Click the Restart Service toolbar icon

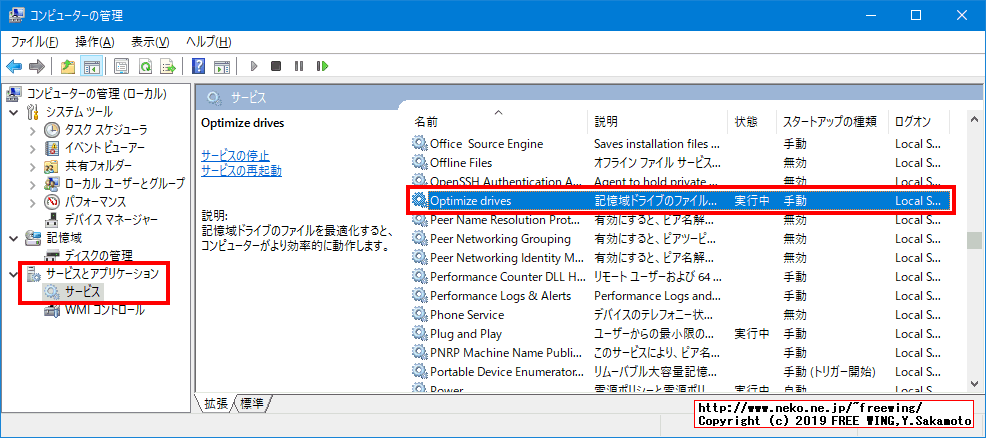pyautogui.click(x=322, y=66)
